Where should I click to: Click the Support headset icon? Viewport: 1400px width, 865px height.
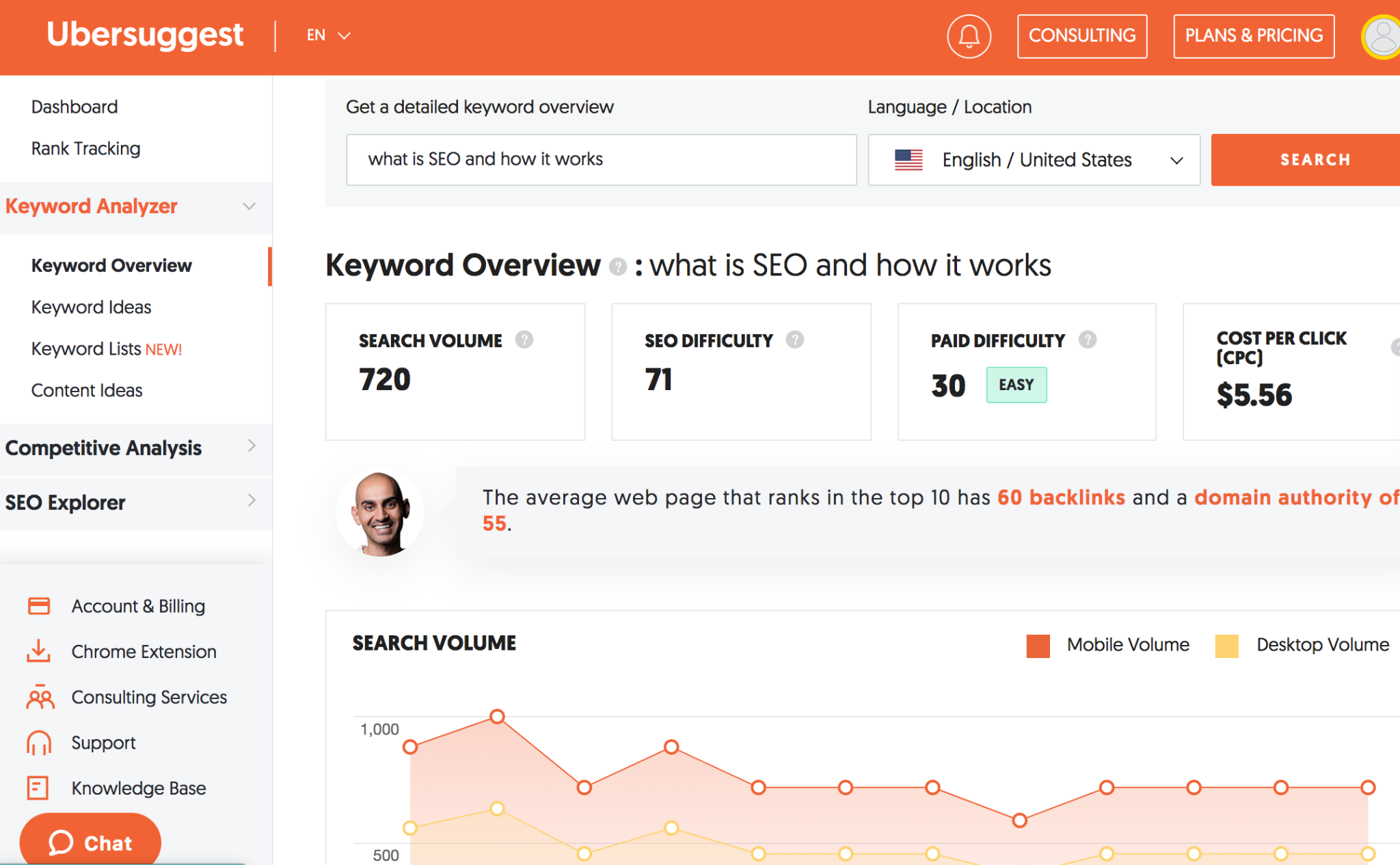pos(39,743)
